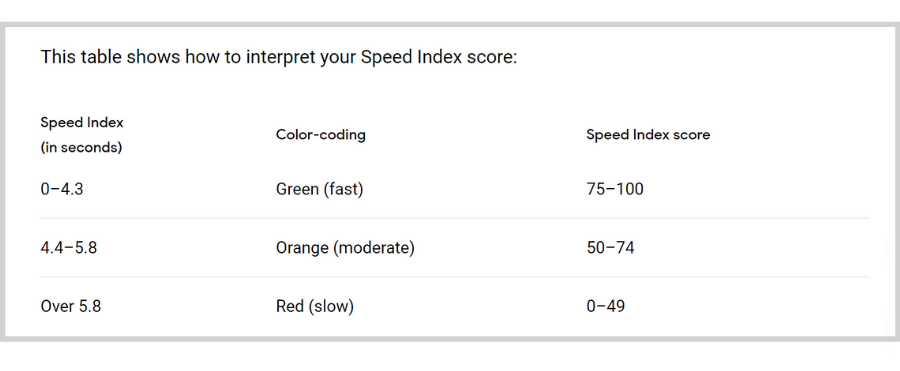Click the '0–4.3' seconds cell
900x371 pixels.
(62, 189)
